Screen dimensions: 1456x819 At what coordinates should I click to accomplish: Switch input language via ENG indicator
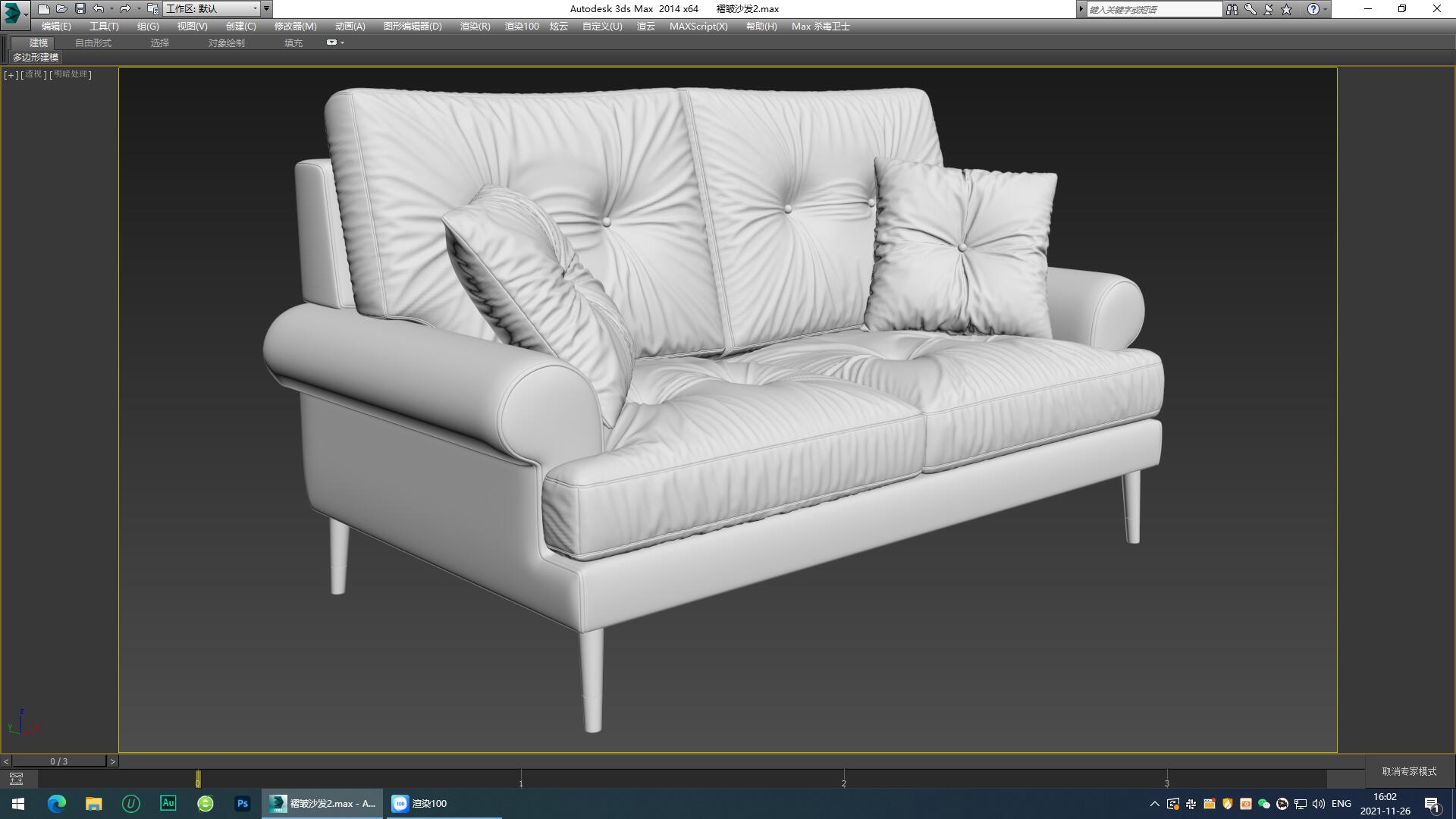pyautogui.click(x=1341, y=803)
